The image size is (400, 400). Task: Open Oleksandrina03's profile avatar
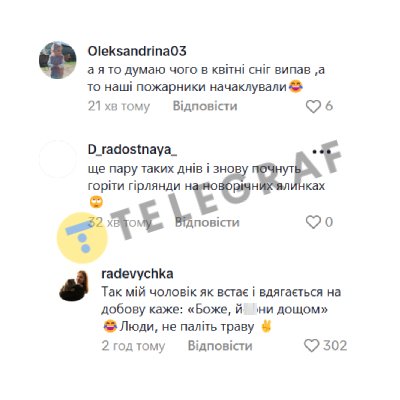58,60
